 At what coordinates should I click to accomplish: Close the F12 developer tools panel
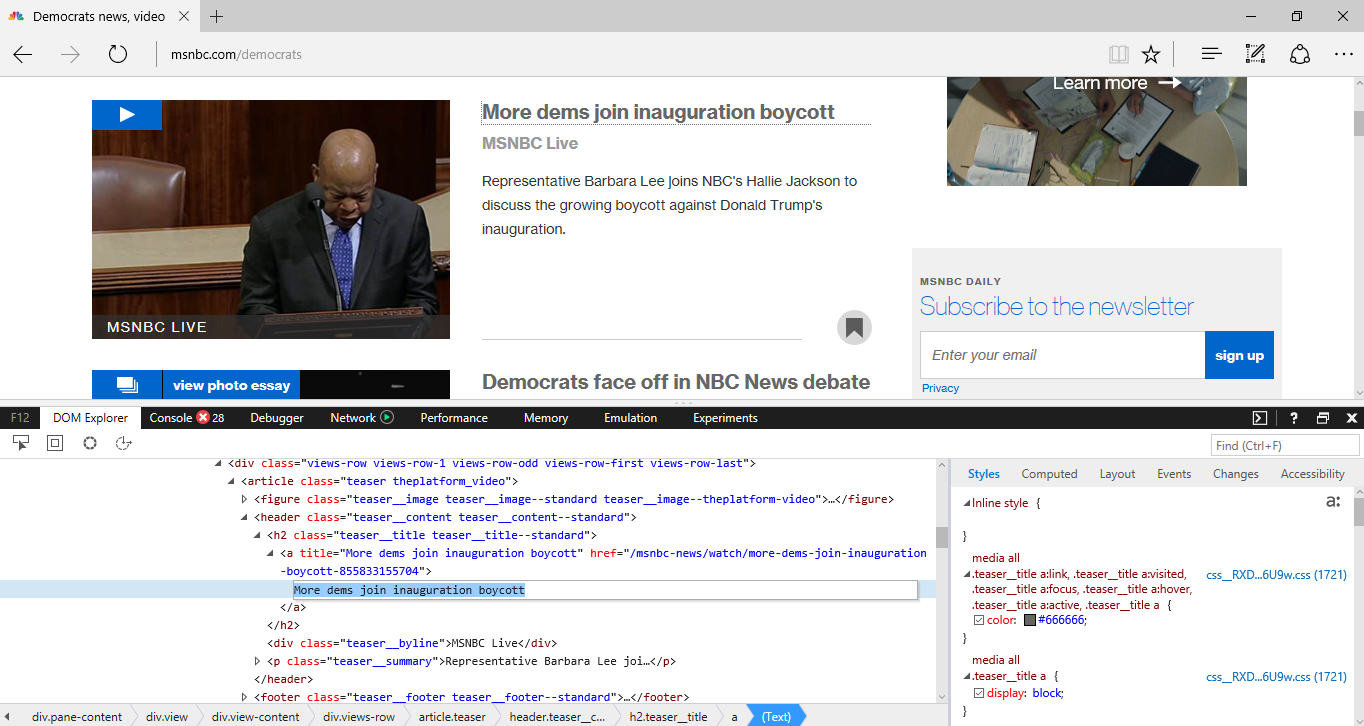pos(1352,418)
